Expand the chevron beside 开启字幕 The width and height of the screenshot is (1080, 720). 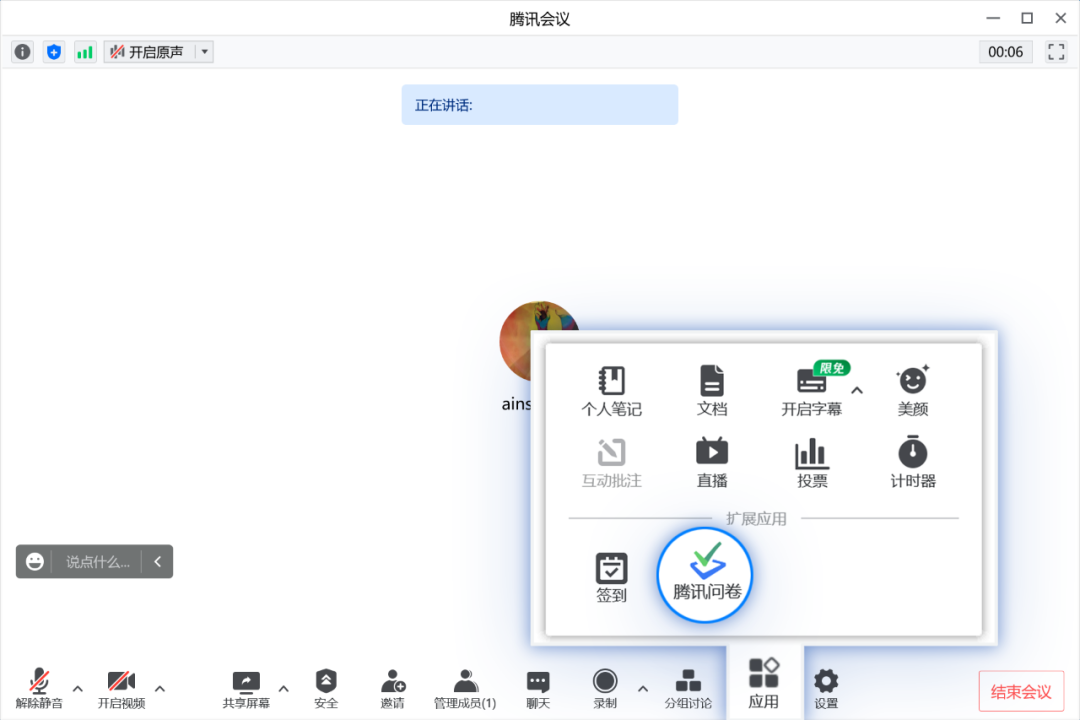(857, 390)
